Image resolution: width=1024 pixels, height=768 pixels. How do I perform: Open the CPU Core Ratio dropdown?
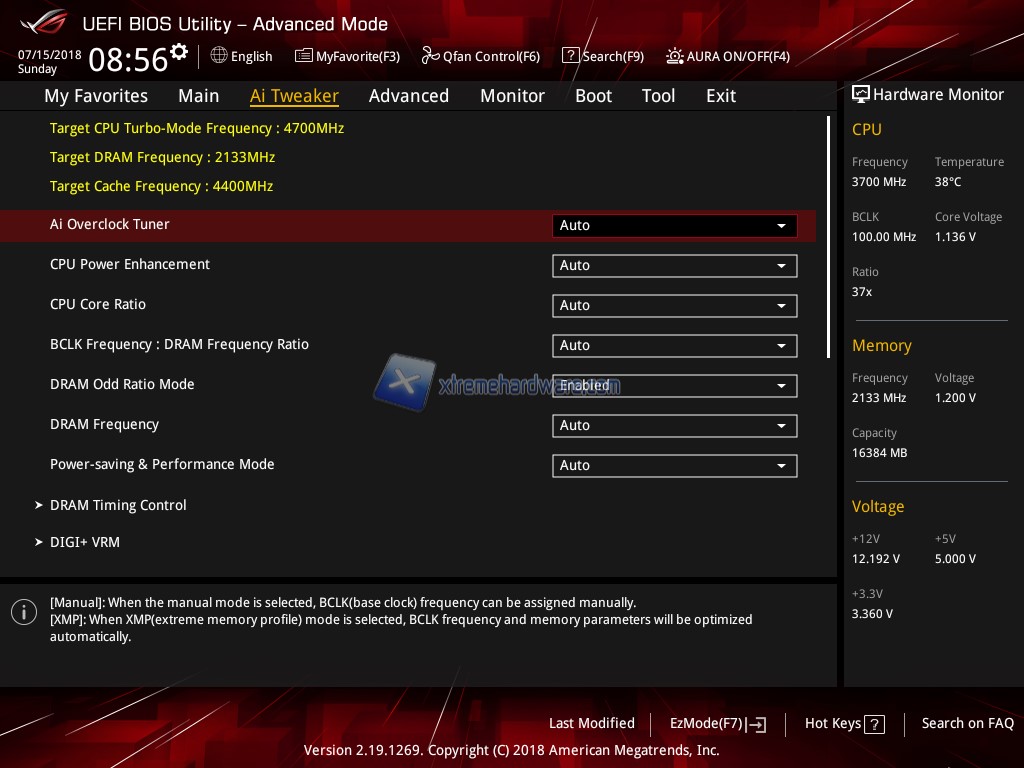tap(674, 306)
